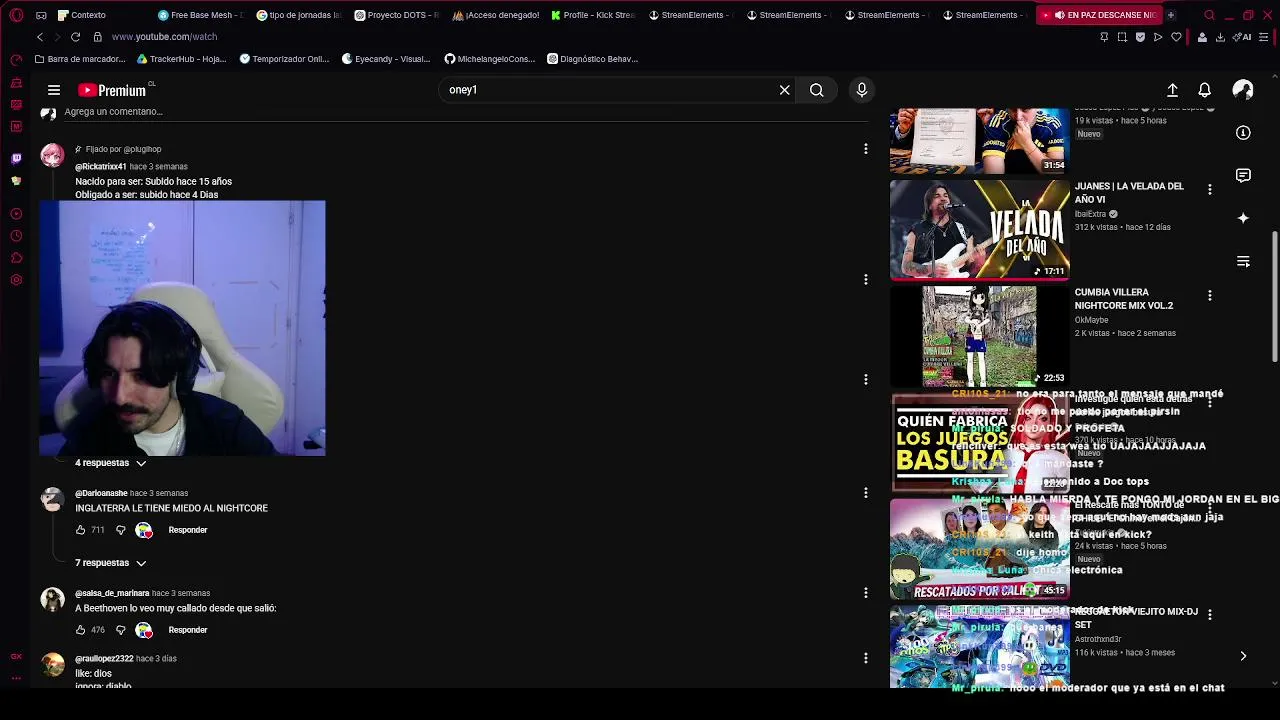The image size is (1280, 720).
Task: Open a new browser tab with plus
Action: [x=1171, y=15]
